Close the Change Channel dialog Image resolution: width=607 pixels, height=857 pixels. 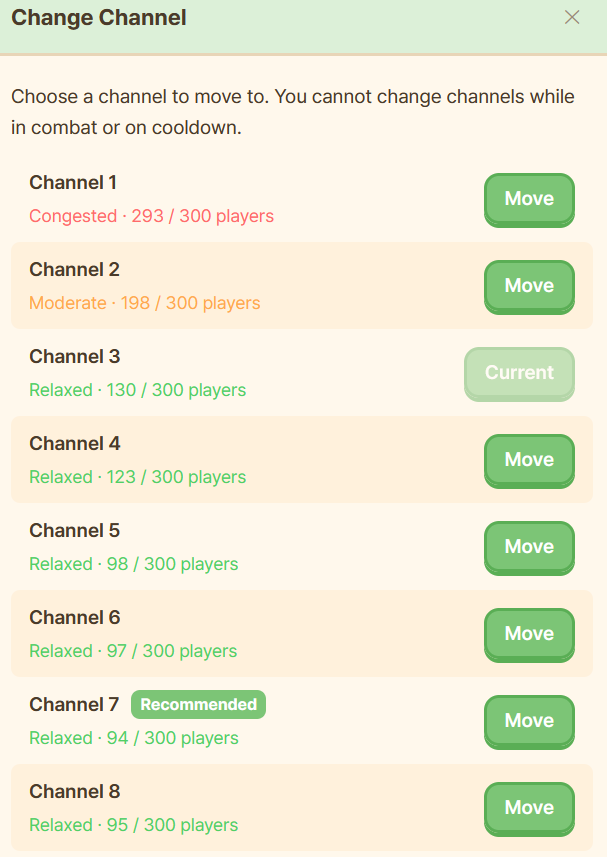(572, 17)
